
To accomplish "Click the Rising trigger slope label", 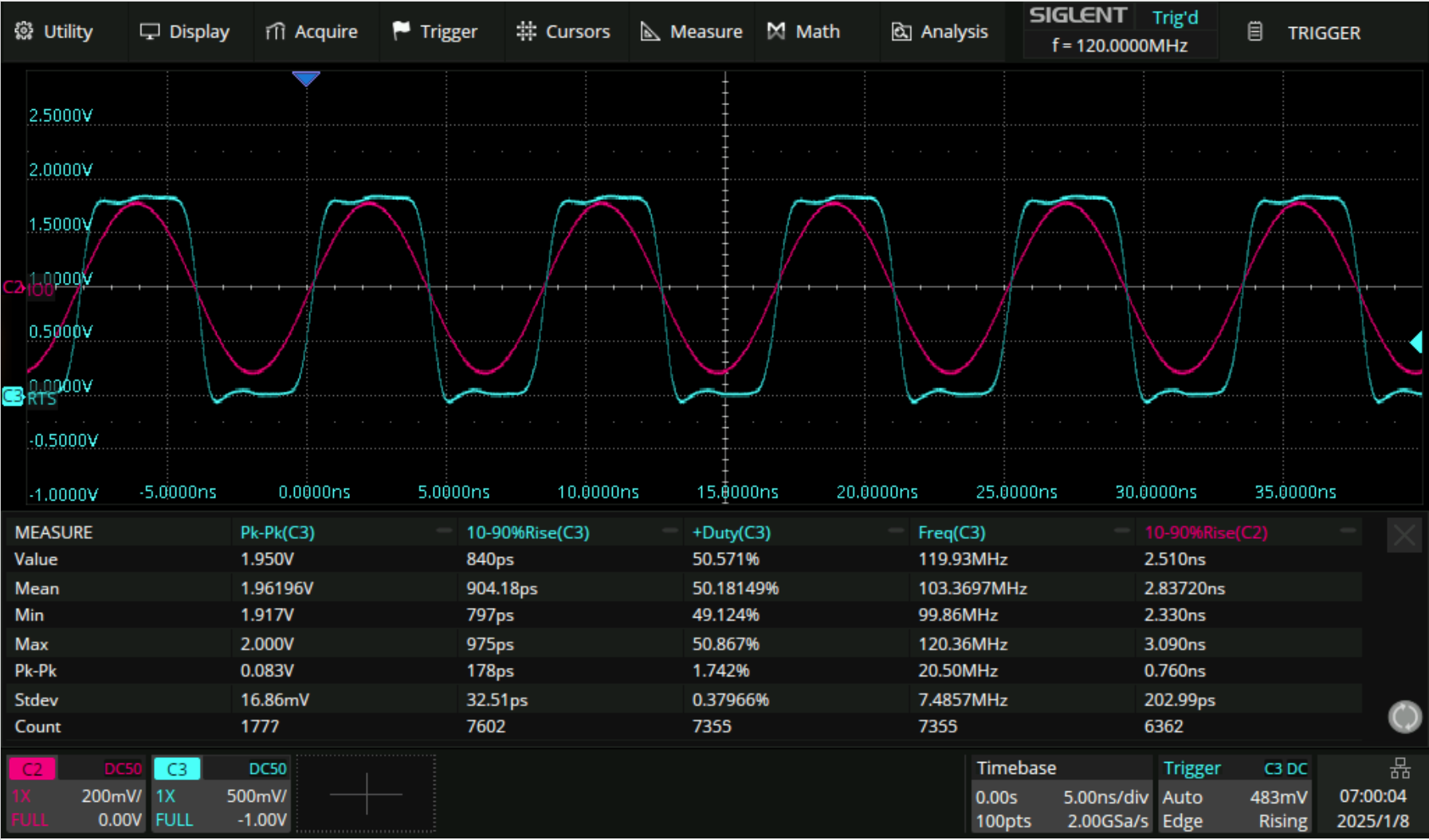I will coord(1283,821).
